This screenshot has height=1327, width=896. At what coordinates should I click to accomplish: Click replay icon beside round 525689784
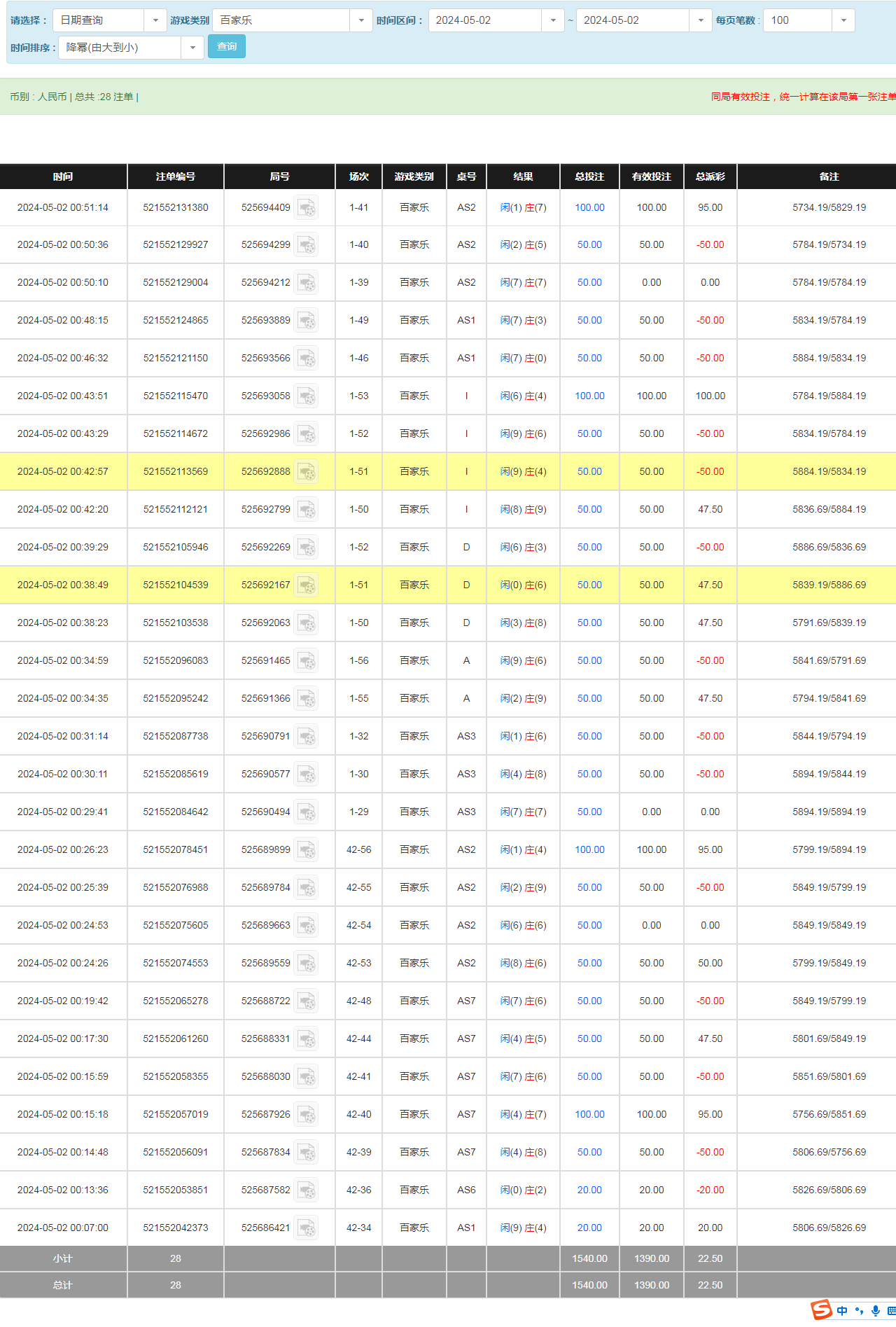[306, 888]
